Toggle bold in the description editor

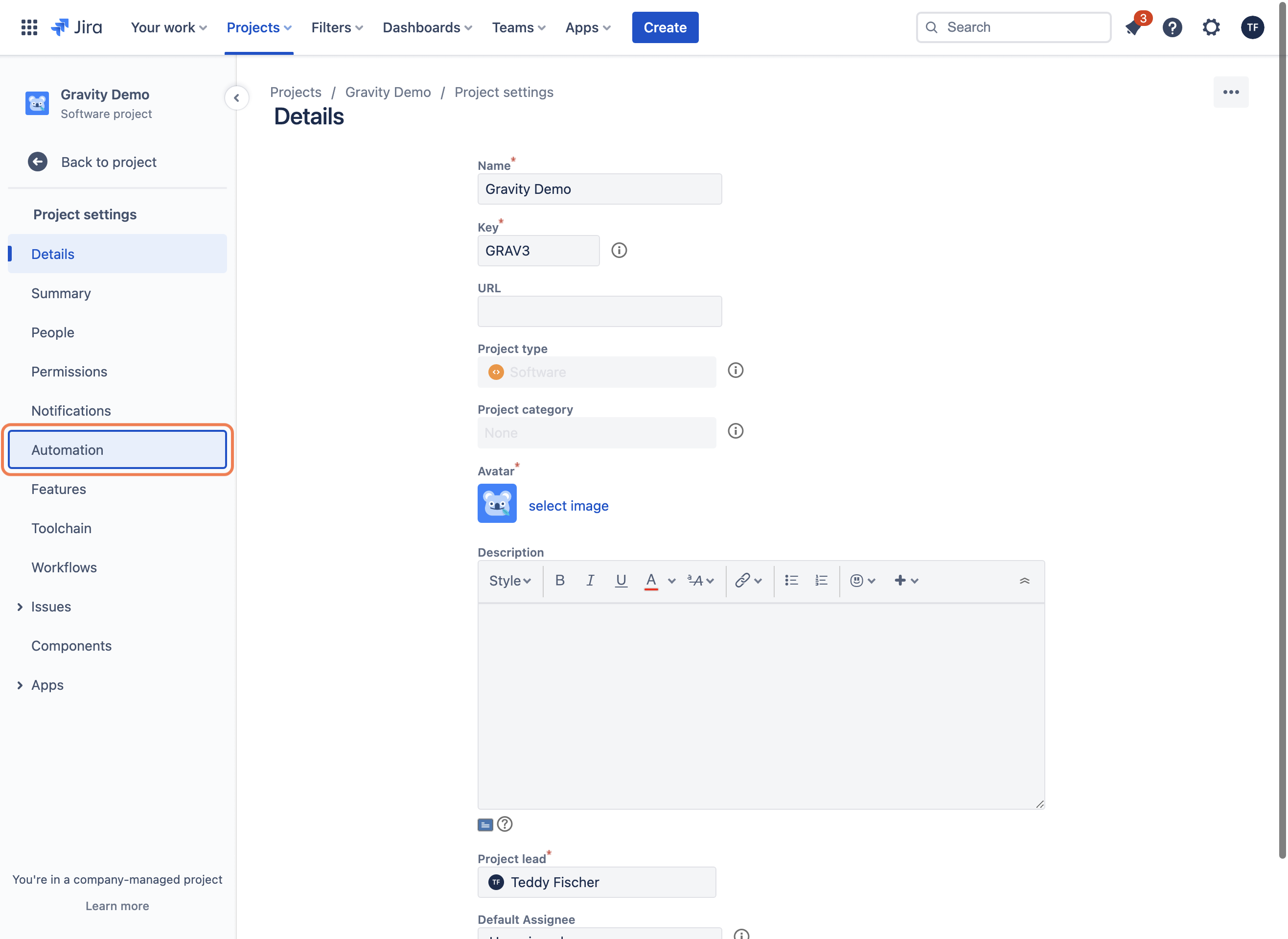(x=560, y=580)
